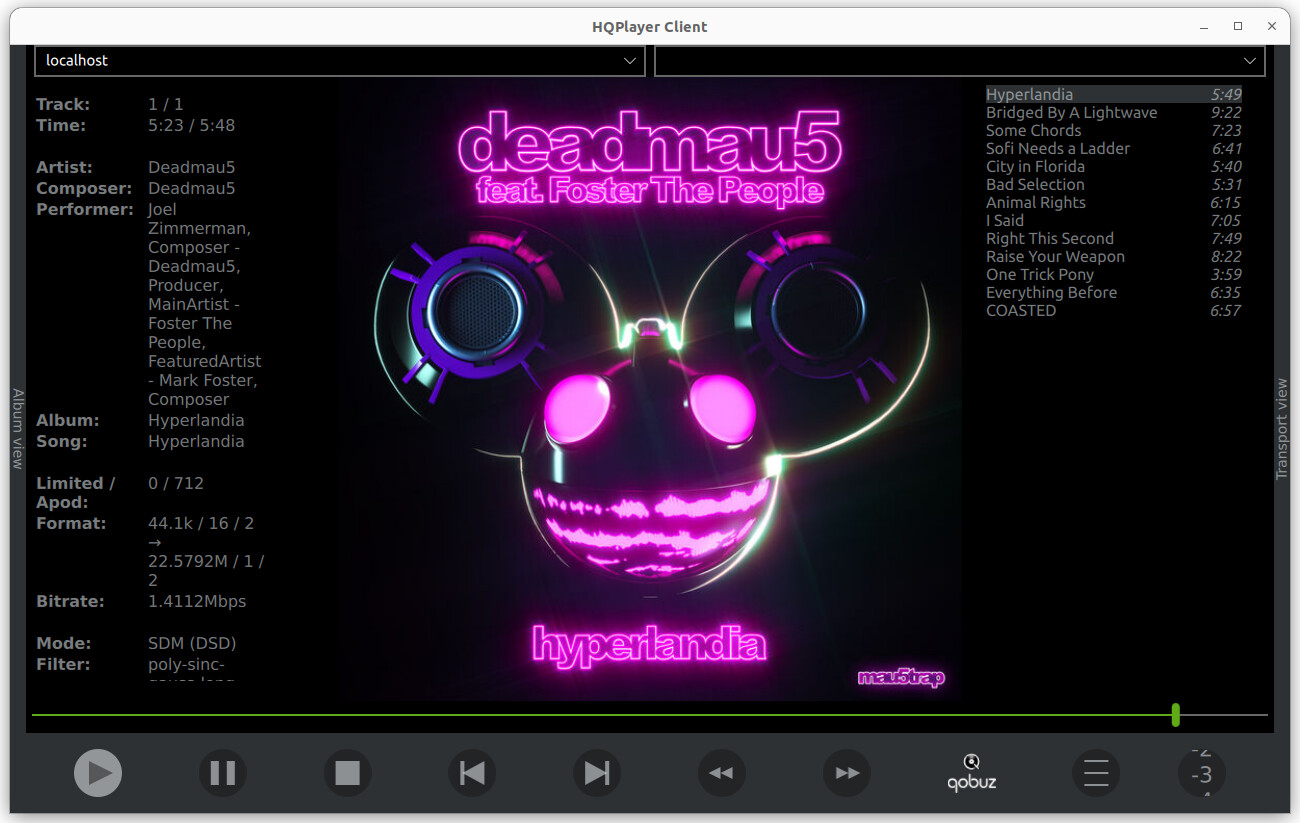1300x823 pixels.
Task: Open the Qobuz streaming service
Action: point(971,773)
